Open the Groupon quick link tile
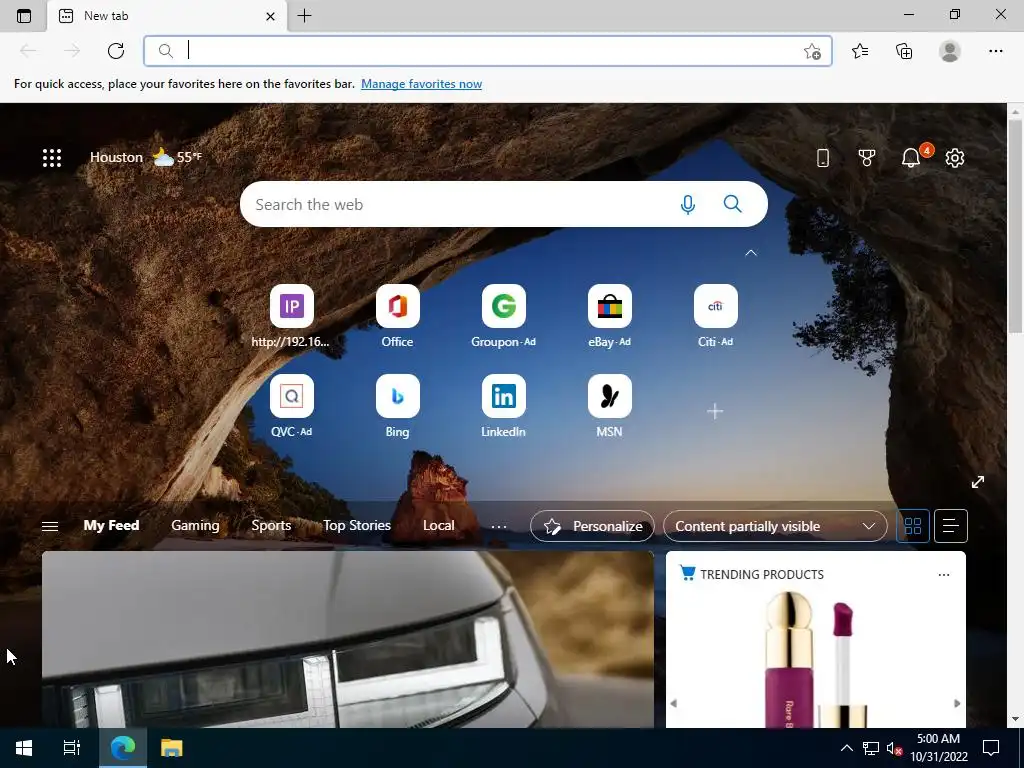The image size is (1024, 768). [x=504, y=317]
